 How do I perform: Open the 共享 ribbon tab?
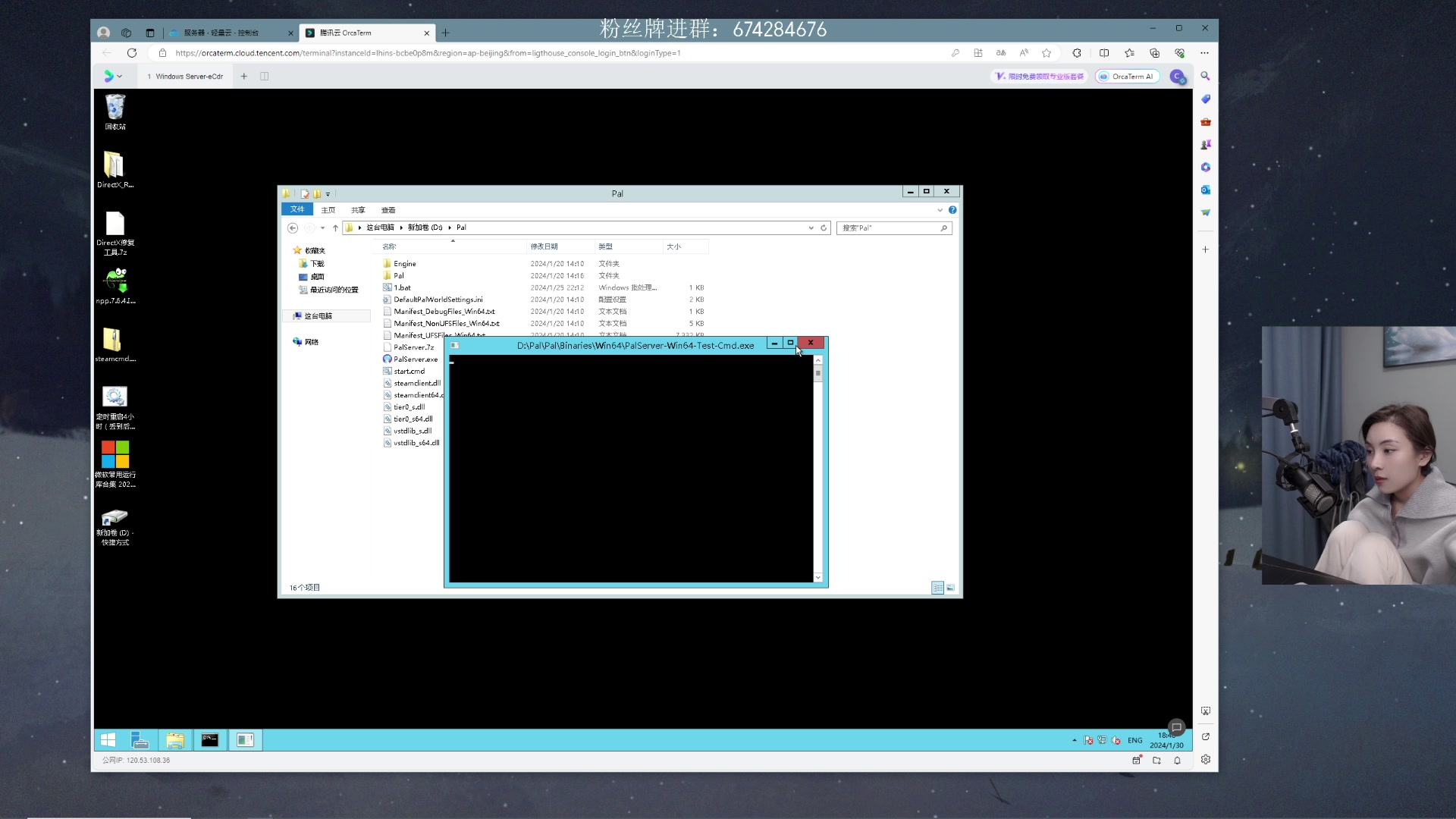(x=358, y=210)
